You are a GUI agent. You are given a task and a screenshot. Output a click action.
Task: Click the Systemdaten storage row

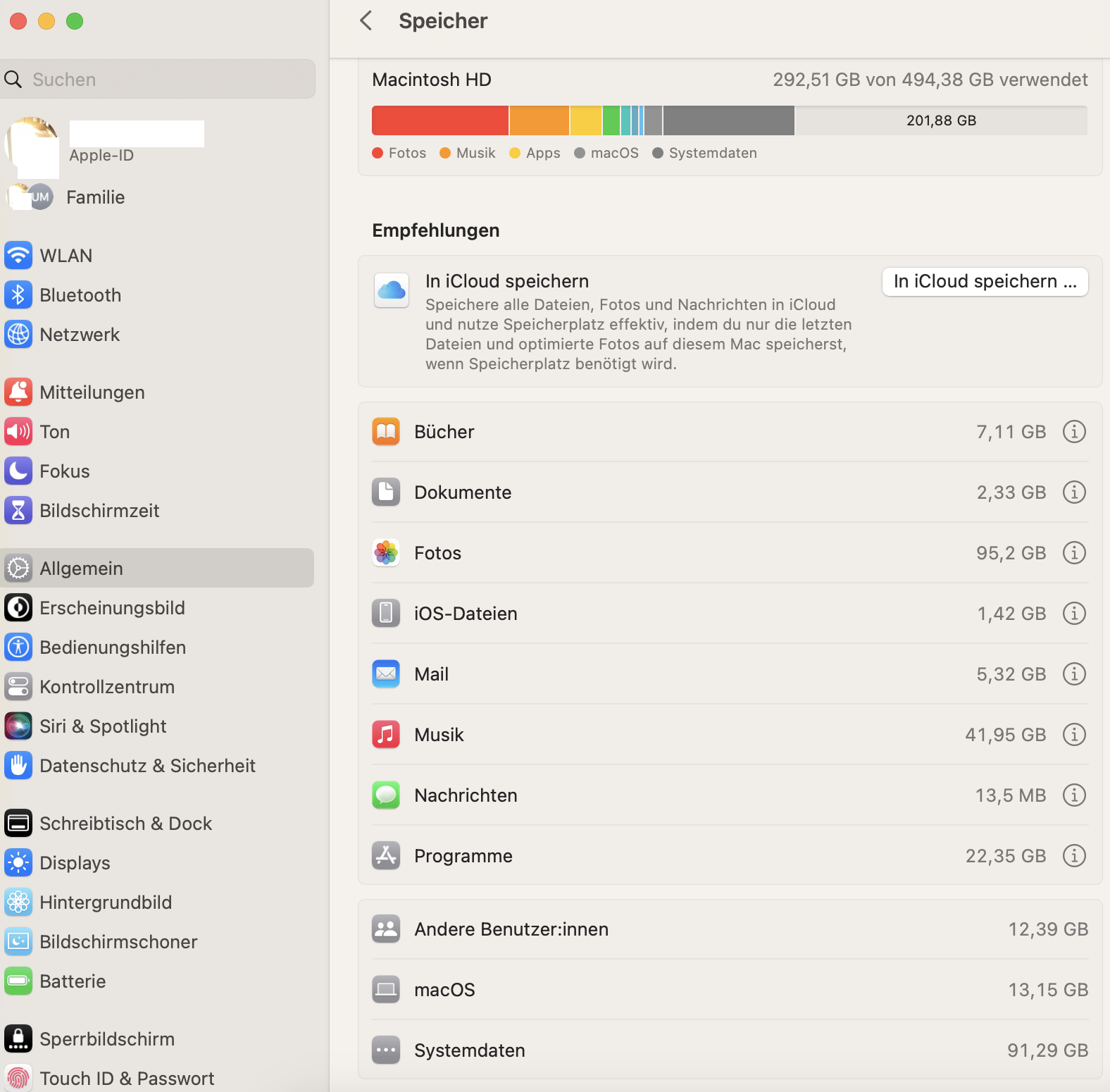pos(730,1050)
